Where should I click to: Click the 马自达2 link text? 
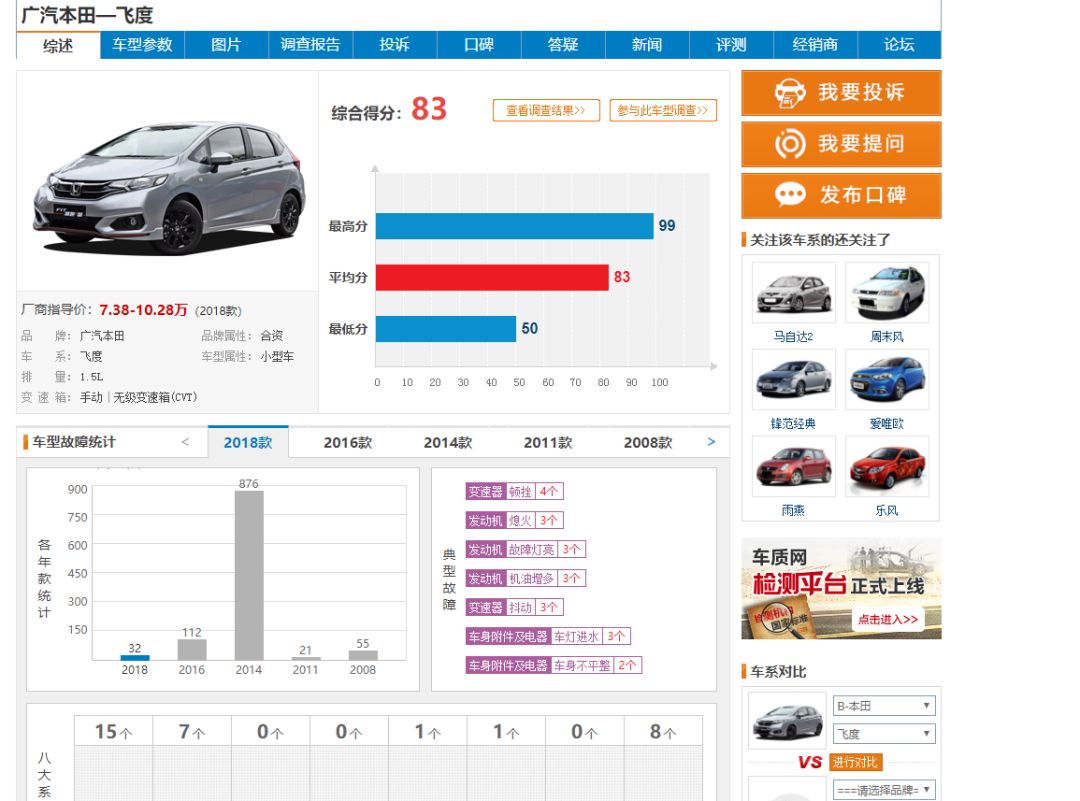tap(793, 337)
